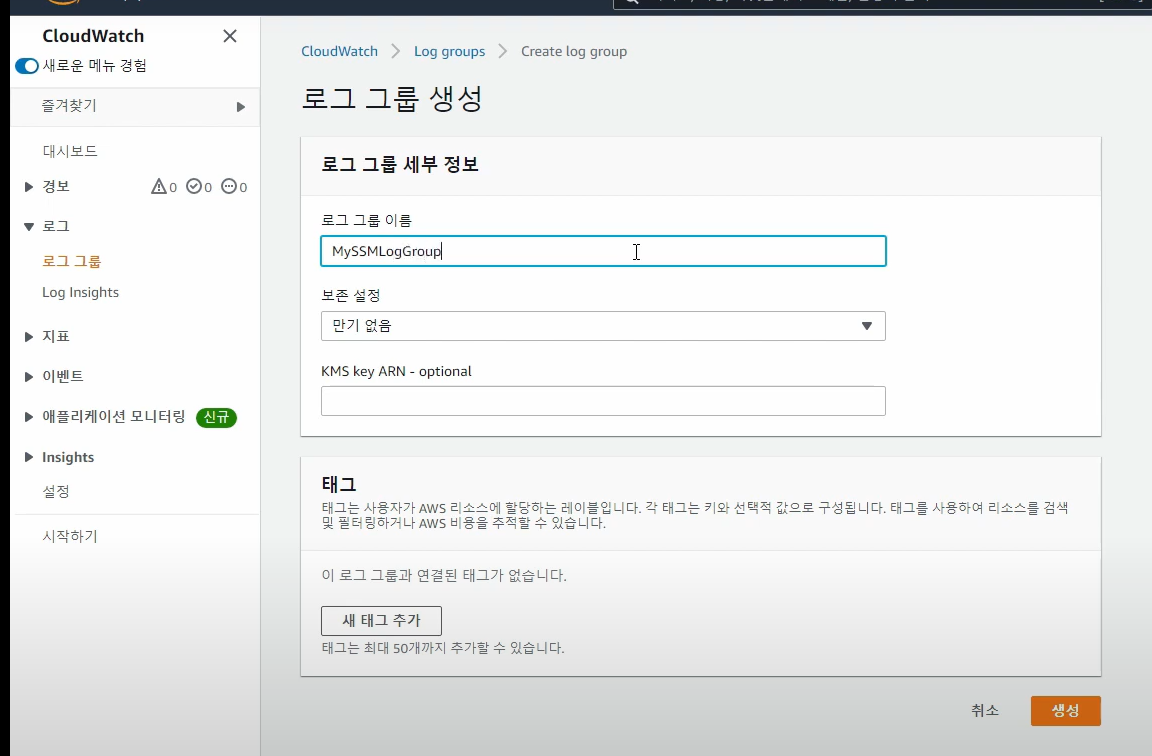
Task: Click the 로그 그룹 이름 input field
Action: (x=603, y=251)
